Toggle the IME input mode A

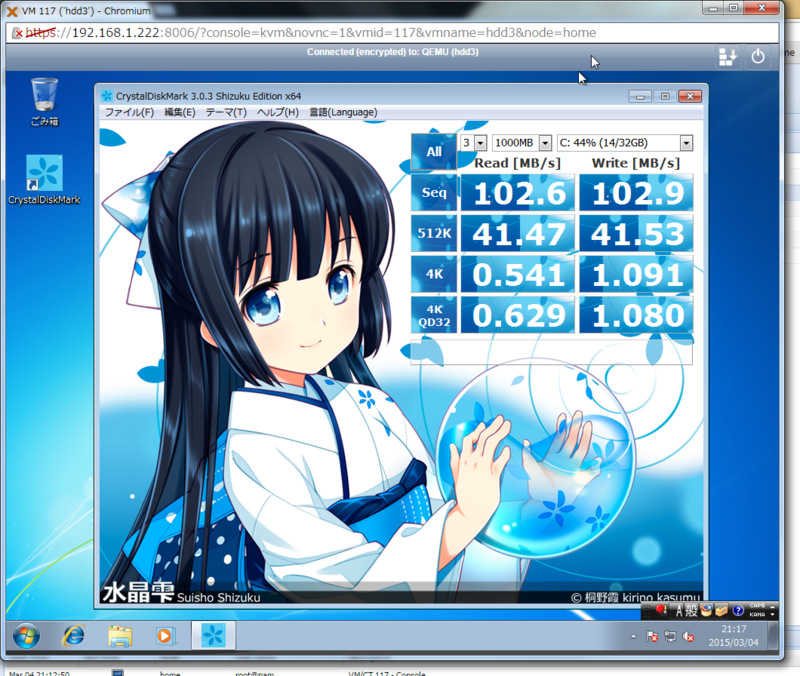(x=679, y=610)
